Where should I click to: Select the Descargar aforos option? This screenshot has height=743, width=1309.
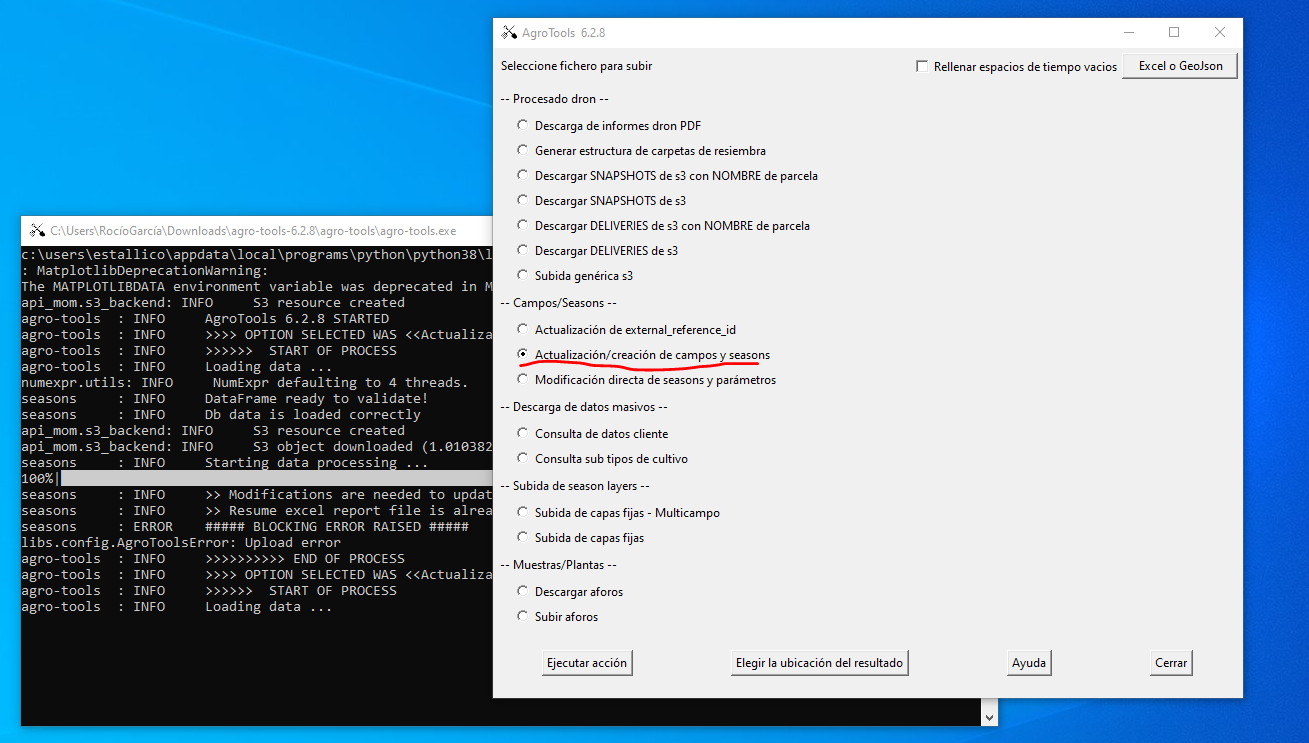[522, 591]
